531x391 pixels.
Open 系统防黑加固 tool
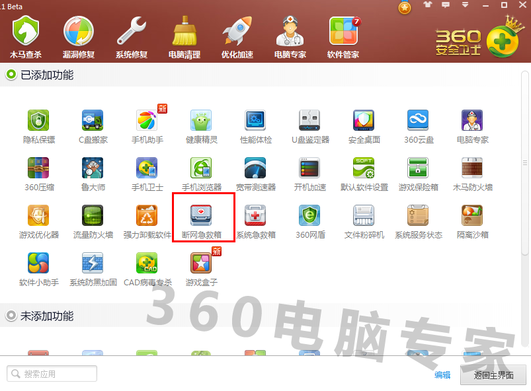pos(93,269)
